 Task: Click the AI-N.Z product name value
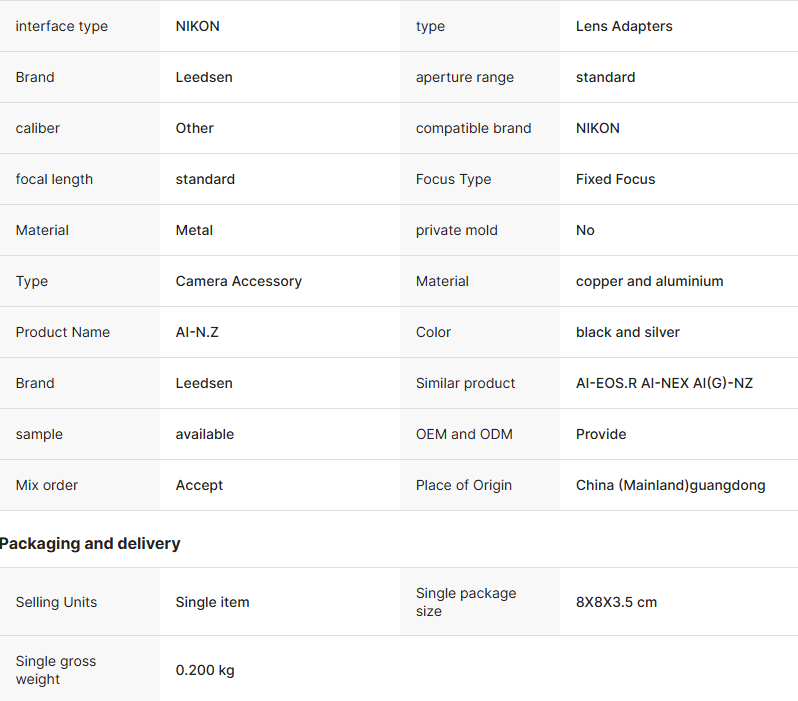pyautogui.click(x=197, y=332)
